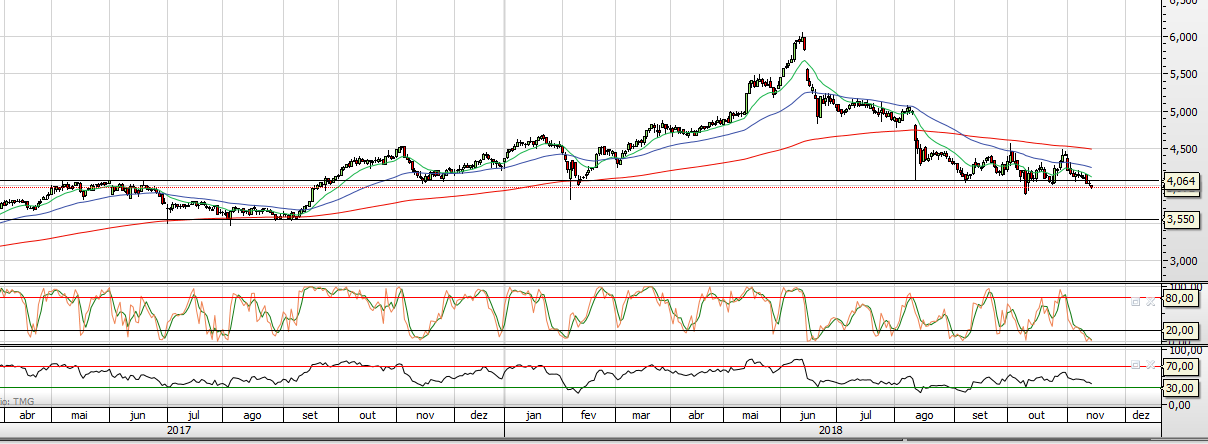Viewport: 1208px width, 444px height.
Task: Click the 'dez' 2018 month marker
Action: (x=1139, y=415)
